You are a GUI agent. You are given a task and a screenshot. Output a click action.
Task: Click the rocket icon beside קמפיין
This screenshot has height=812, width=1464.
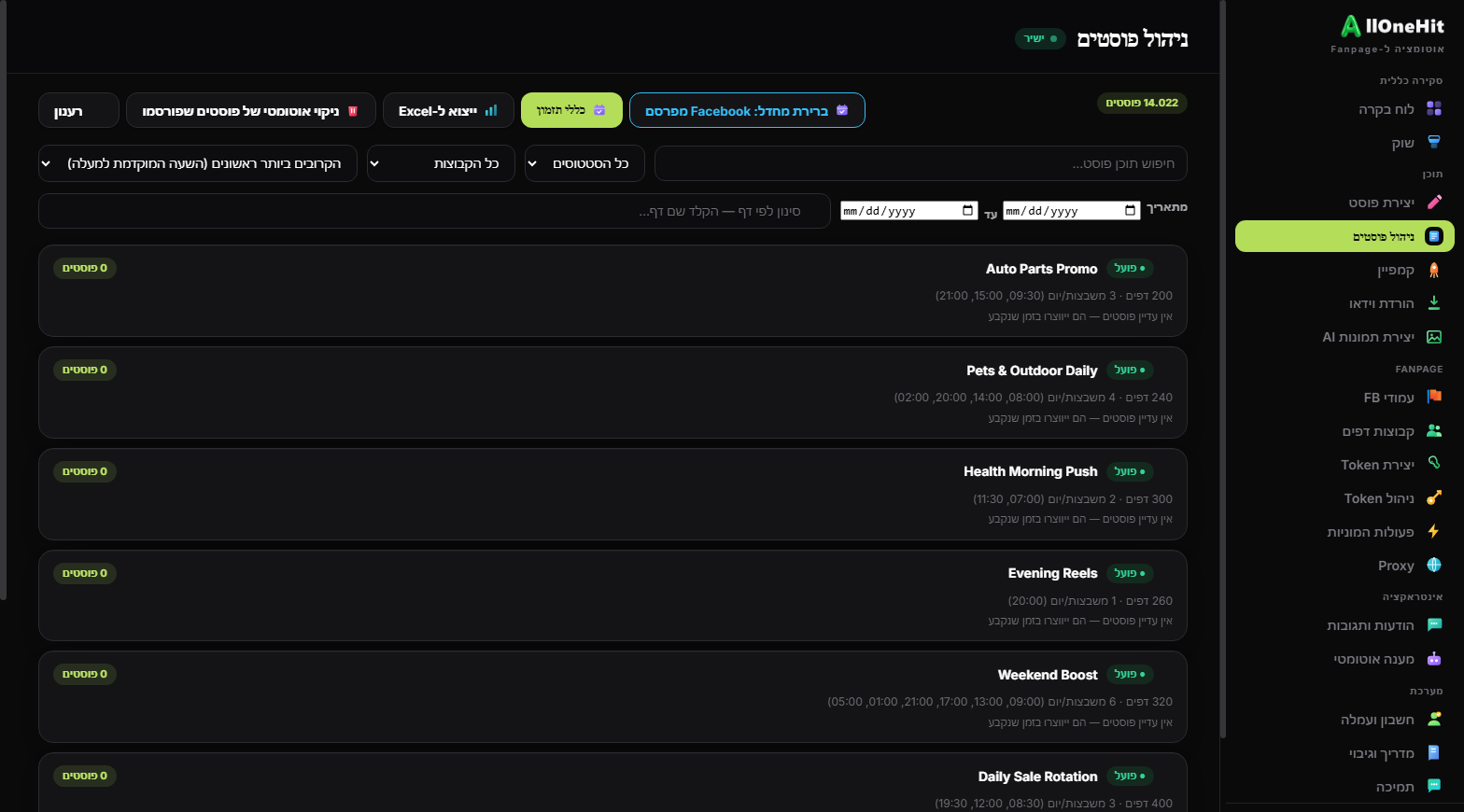[1434, 270]
